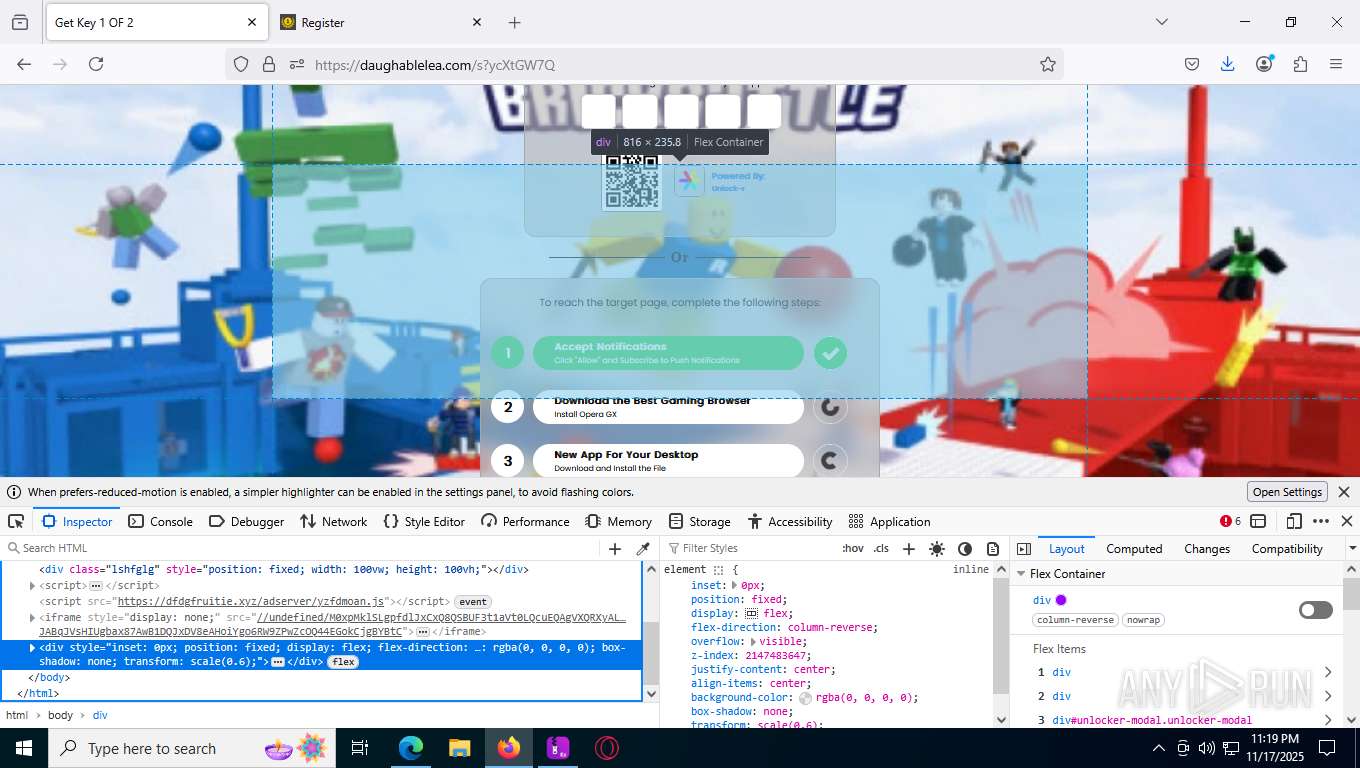Close the developer tools panel
This screenshot has width=1360, height=768.
tap(1346, 521)
